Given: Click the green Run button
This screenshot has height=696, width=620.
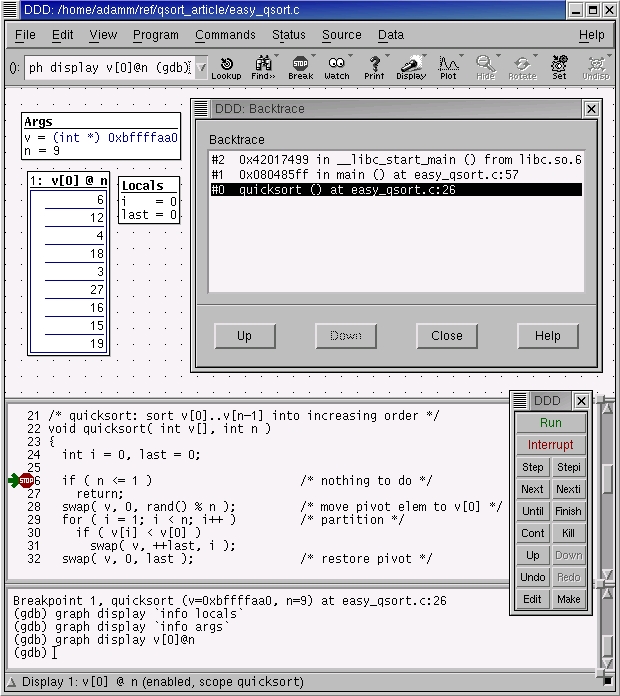Looking at the screenshot, I should 551,423.
